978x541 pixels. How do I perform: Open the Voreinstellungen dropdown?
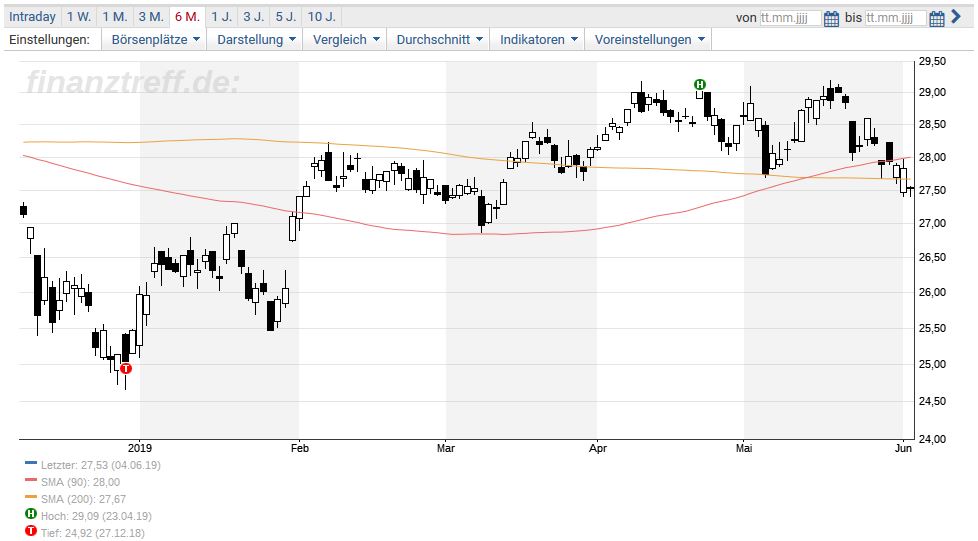click(649, 39)
